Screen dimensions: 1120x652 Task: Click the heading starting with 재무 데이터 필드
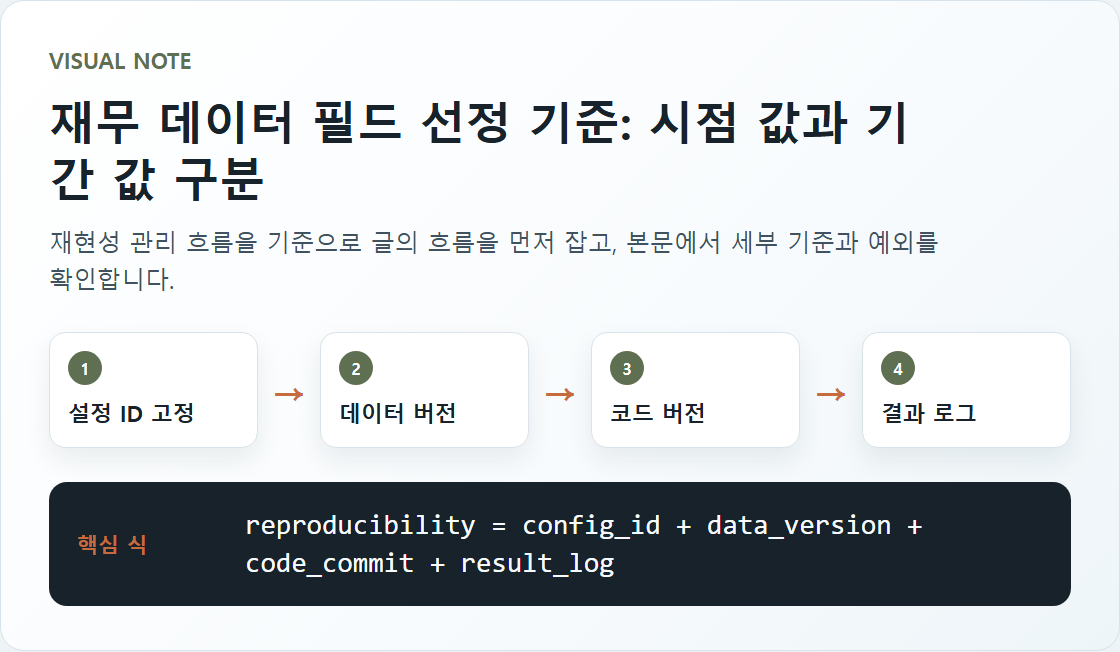(x=479, y=150)
